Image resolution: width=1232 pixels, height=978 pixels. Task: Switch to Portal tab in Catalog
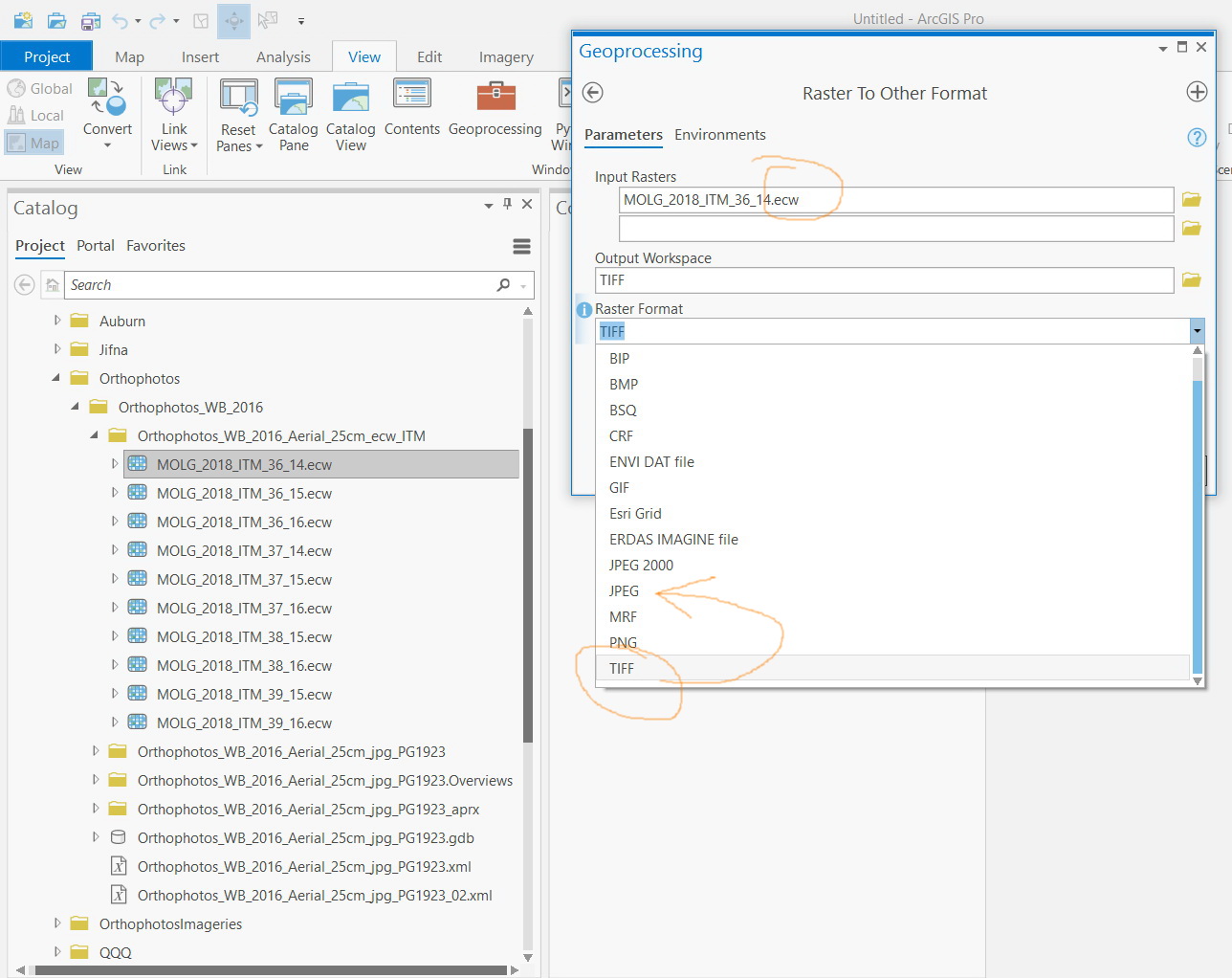click(x=96, y=246)
